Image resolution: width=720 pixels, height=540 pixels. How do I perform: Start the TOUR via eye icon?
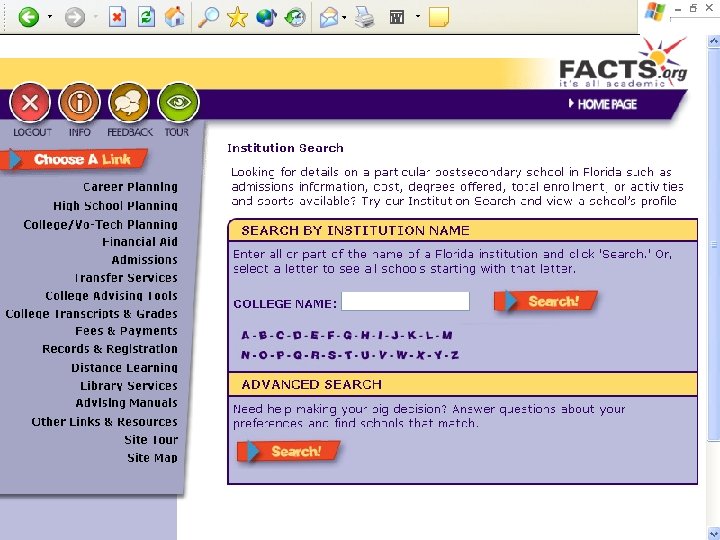(x=178, y=102)
